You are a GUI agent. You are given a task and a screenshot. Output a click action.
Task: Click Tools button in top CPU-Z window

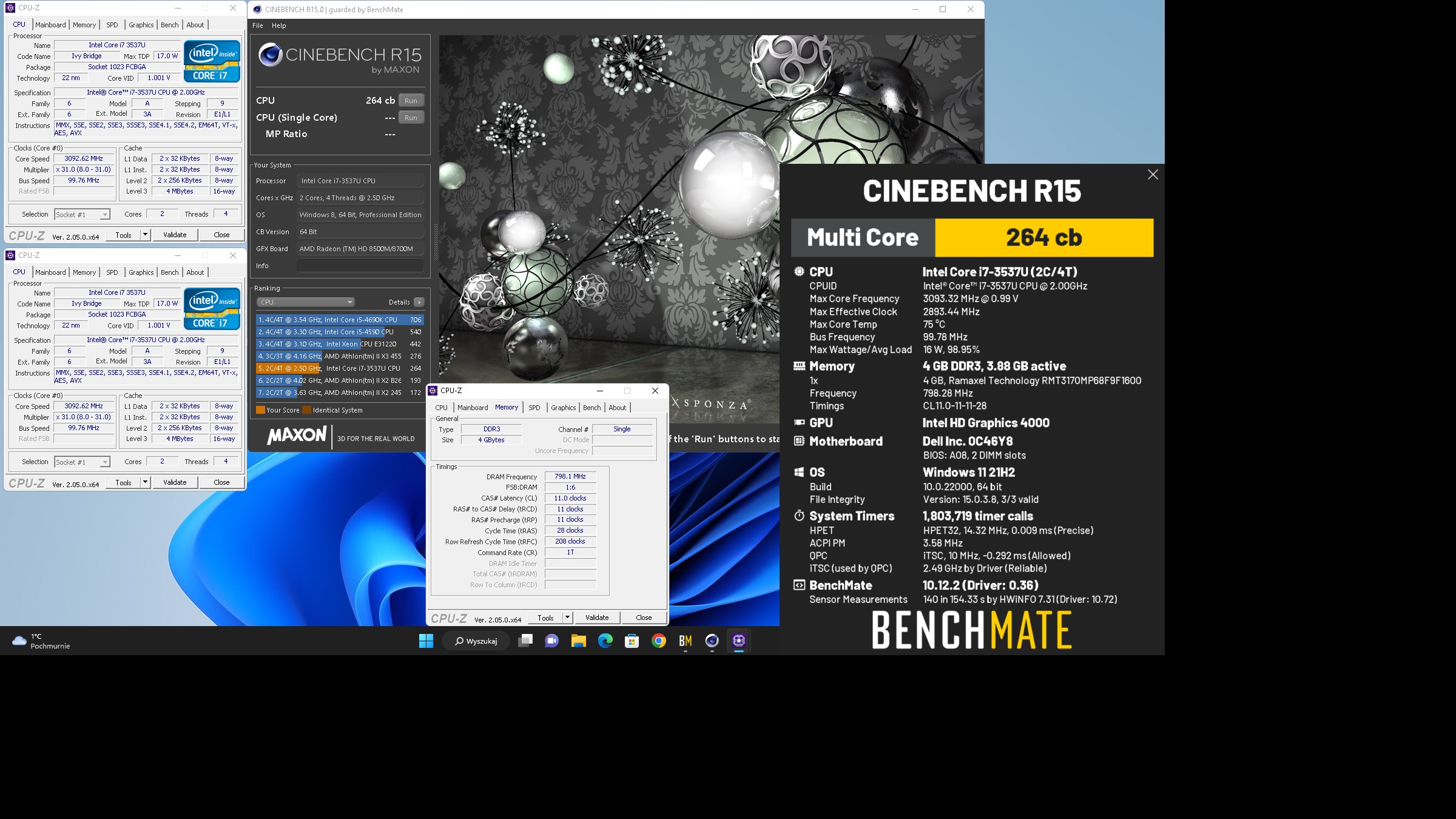tap(124, 235)
